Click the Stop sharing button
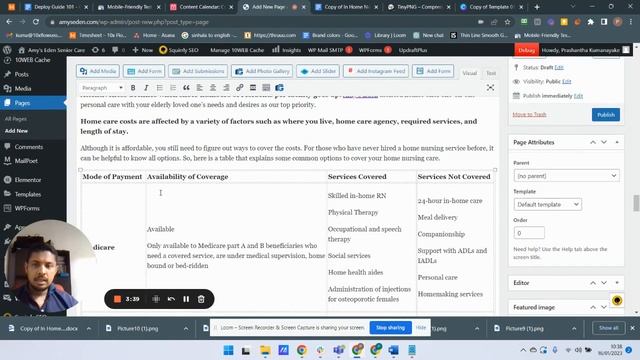The height and width of the screenshot is (360, 640). [x=391, y=328]
